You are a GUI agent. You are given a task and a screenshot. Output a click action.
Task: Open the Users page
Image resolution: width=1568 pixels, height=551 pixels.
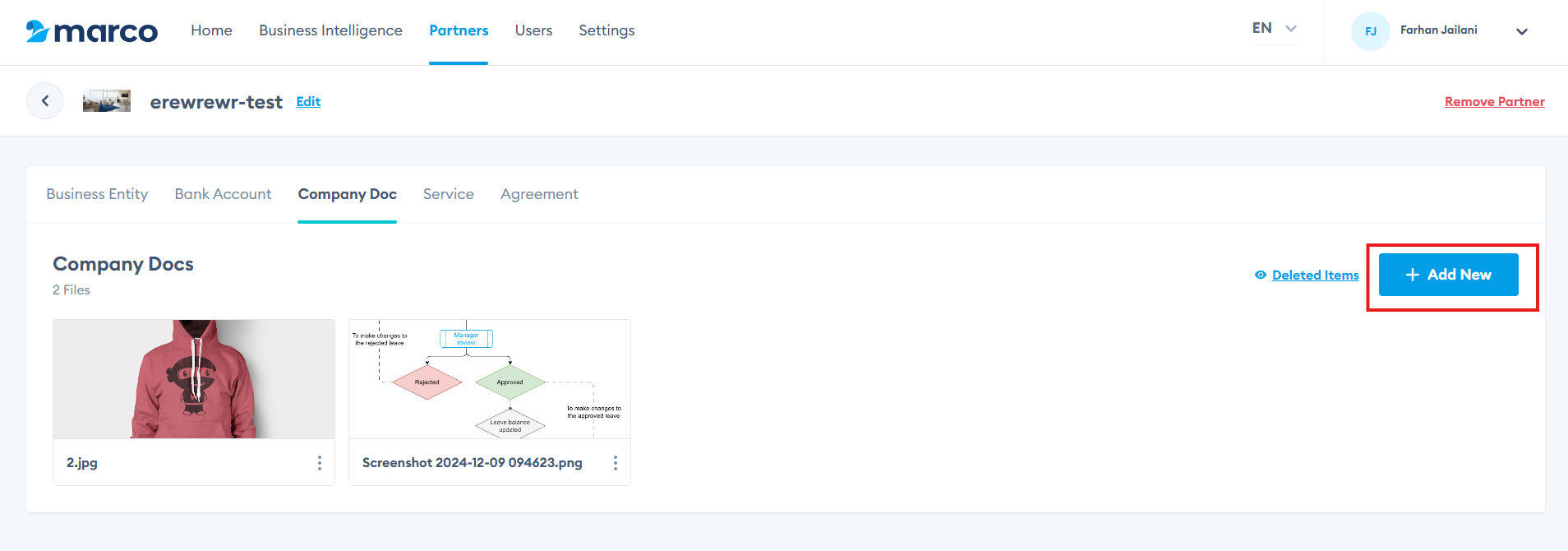pos(533,30)
